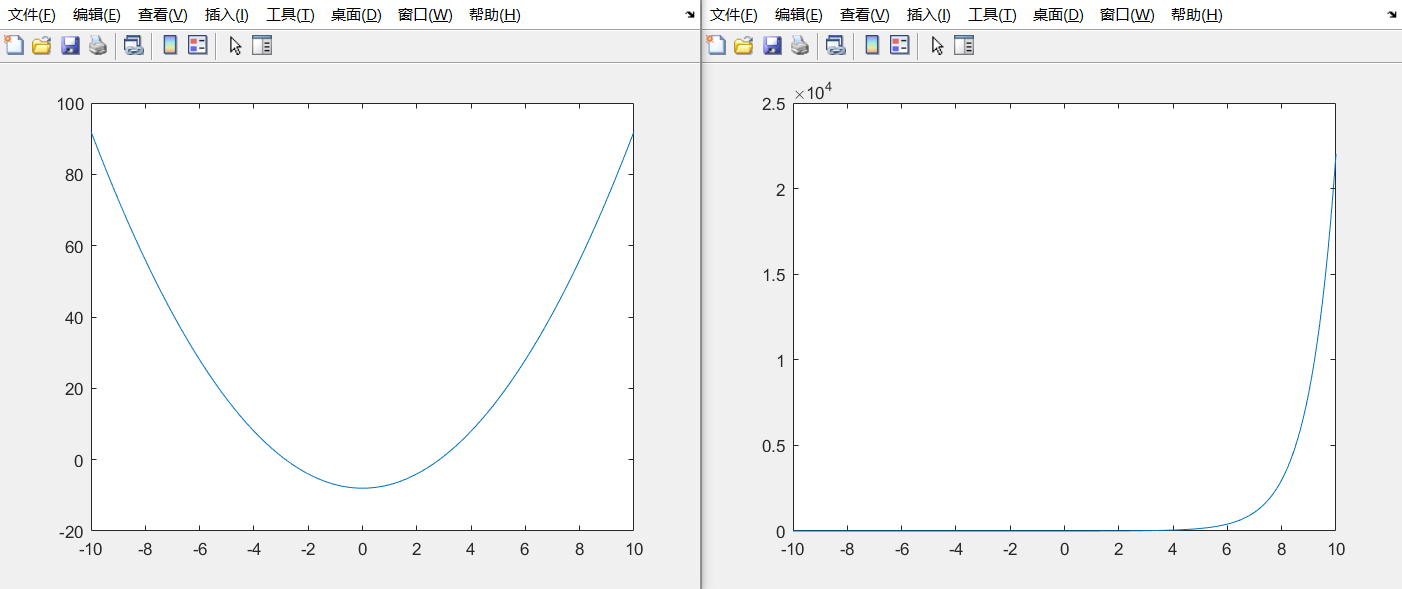Open 文件(F) menu in right window
Viewport: 1402px width, 589px height.
click(734, 15)
